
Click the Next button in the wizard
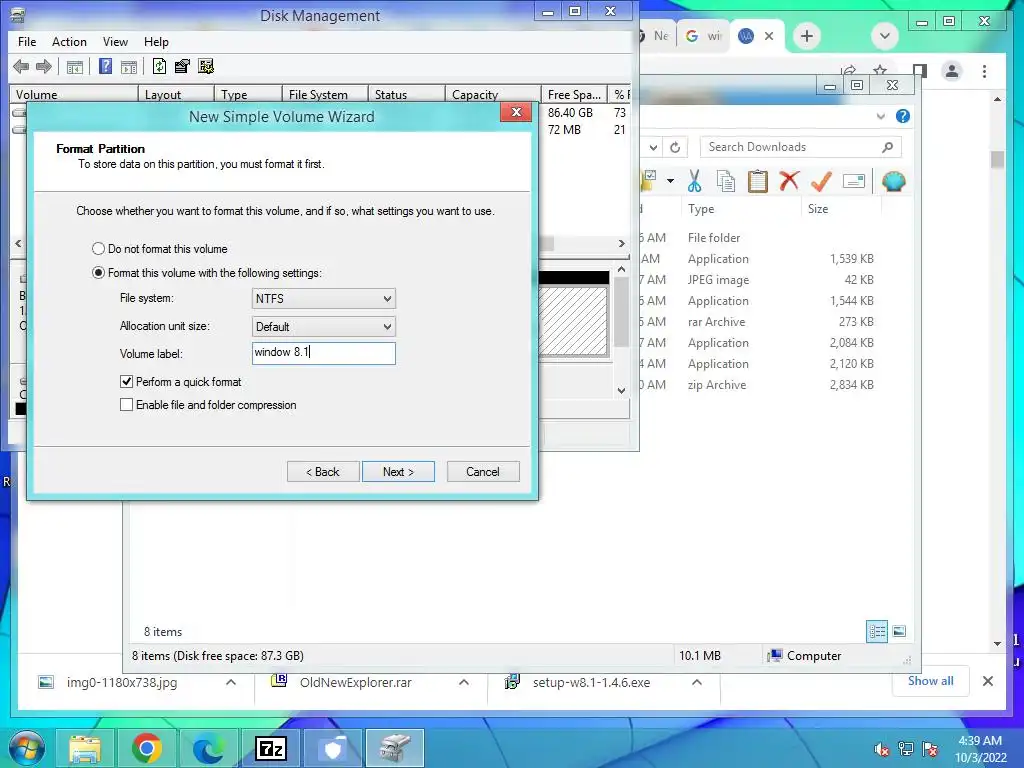coord(398,472)
